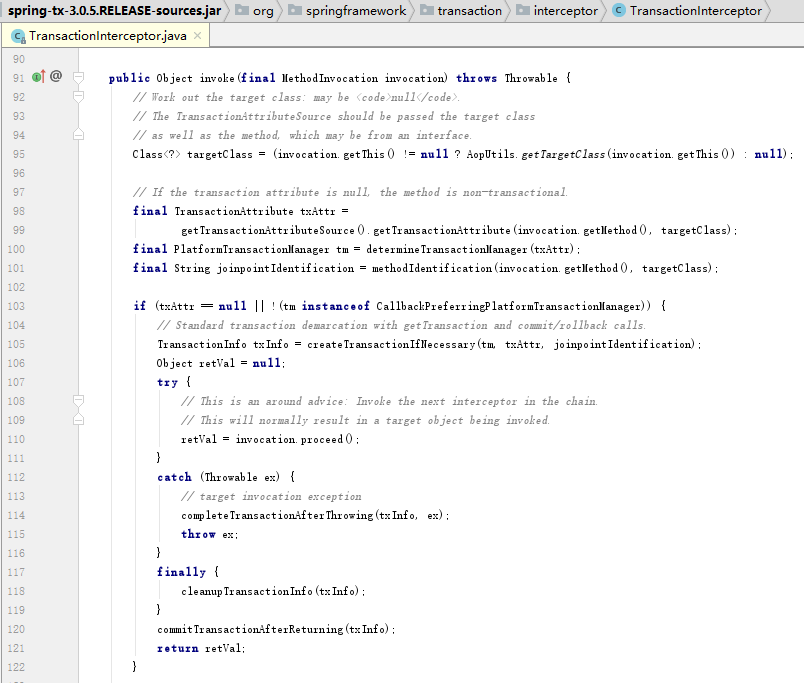Click 'commitTransactionAfterReturning' on line 120
This screenshot has width=804, height=683.
coord(250,629)
